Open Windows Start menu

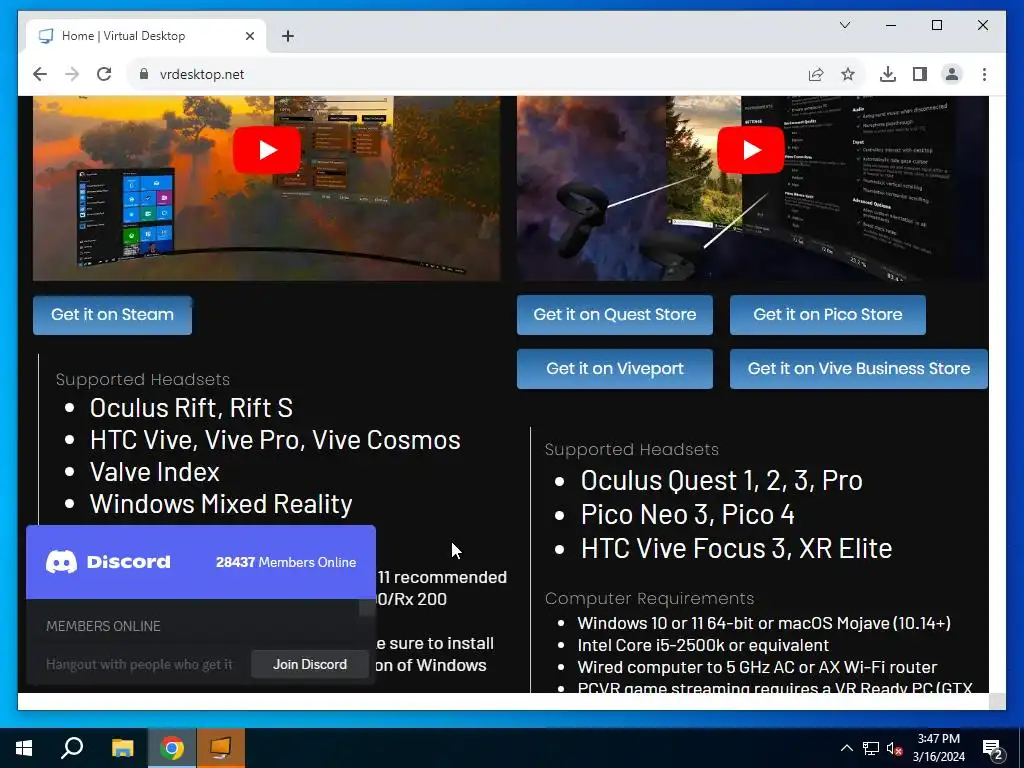point(24,748)
